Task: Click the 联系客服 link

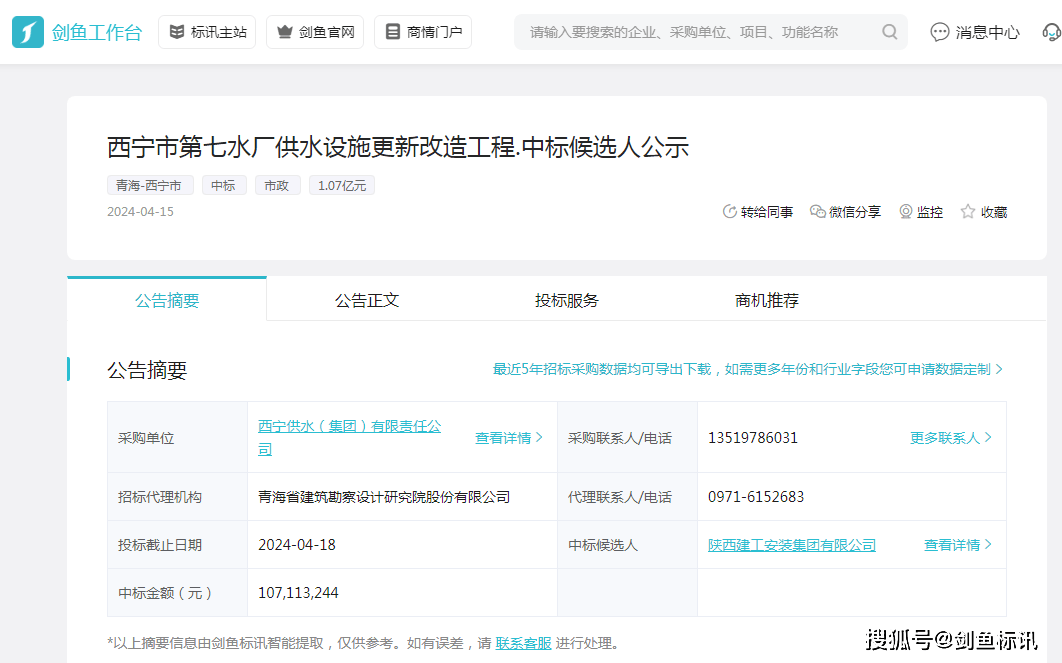Action: 523,643
